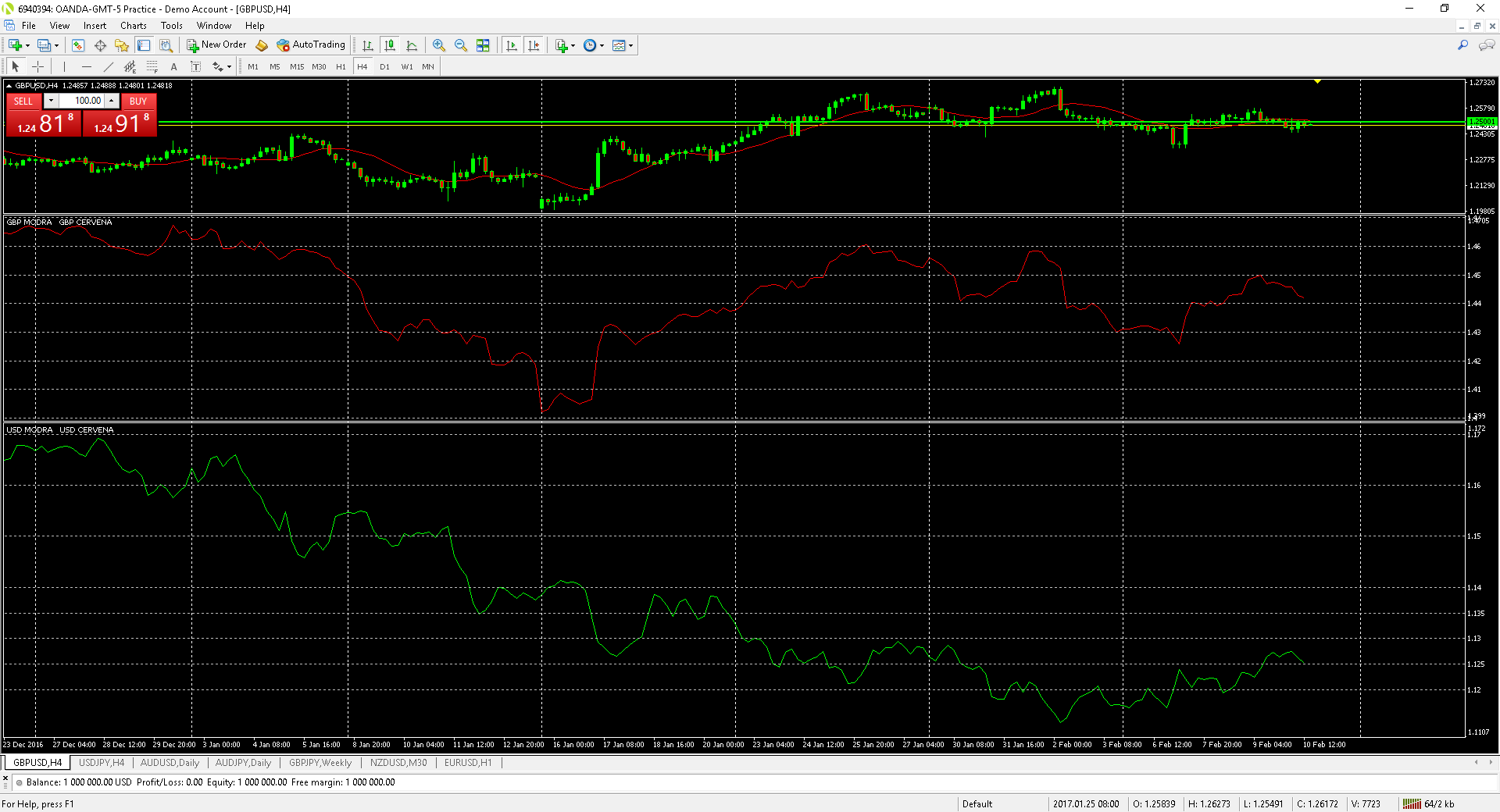
Task: Click the Zoom Out magnifier
Action: point(461,45)
